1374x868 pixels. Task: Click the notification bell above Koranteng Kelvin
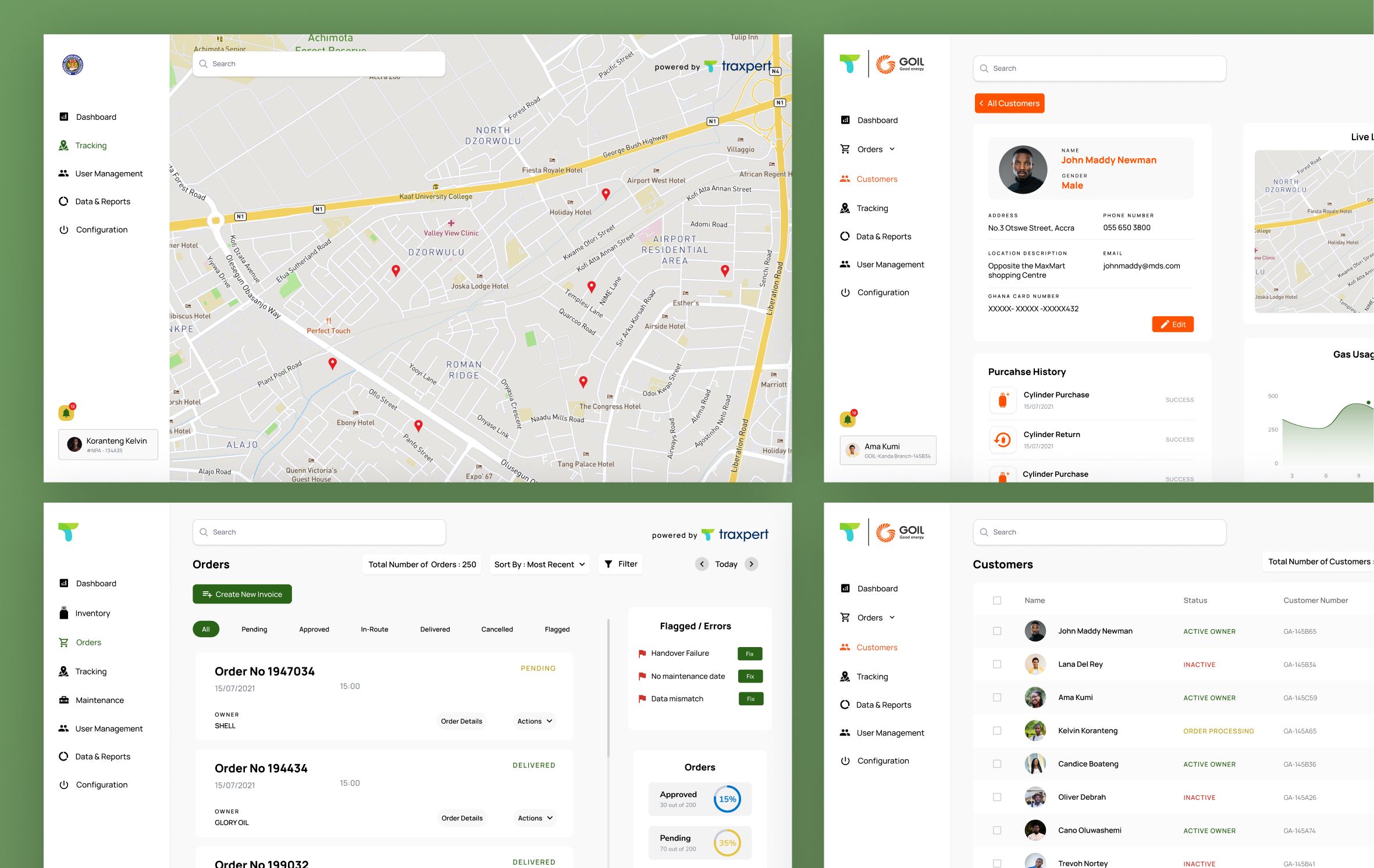click(66, 413)
